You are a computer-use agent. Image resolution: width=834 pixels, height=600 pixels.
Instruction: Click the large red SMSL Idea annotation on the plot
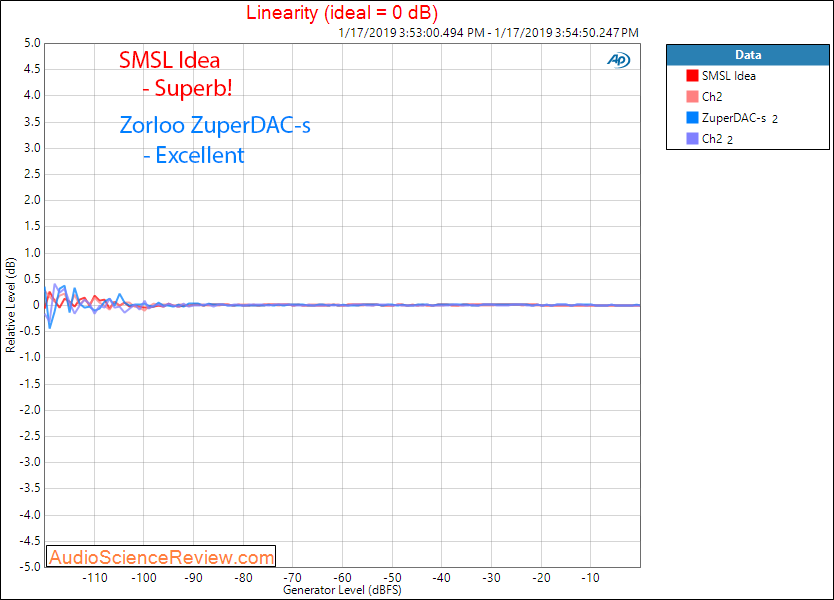coord(169,60)
